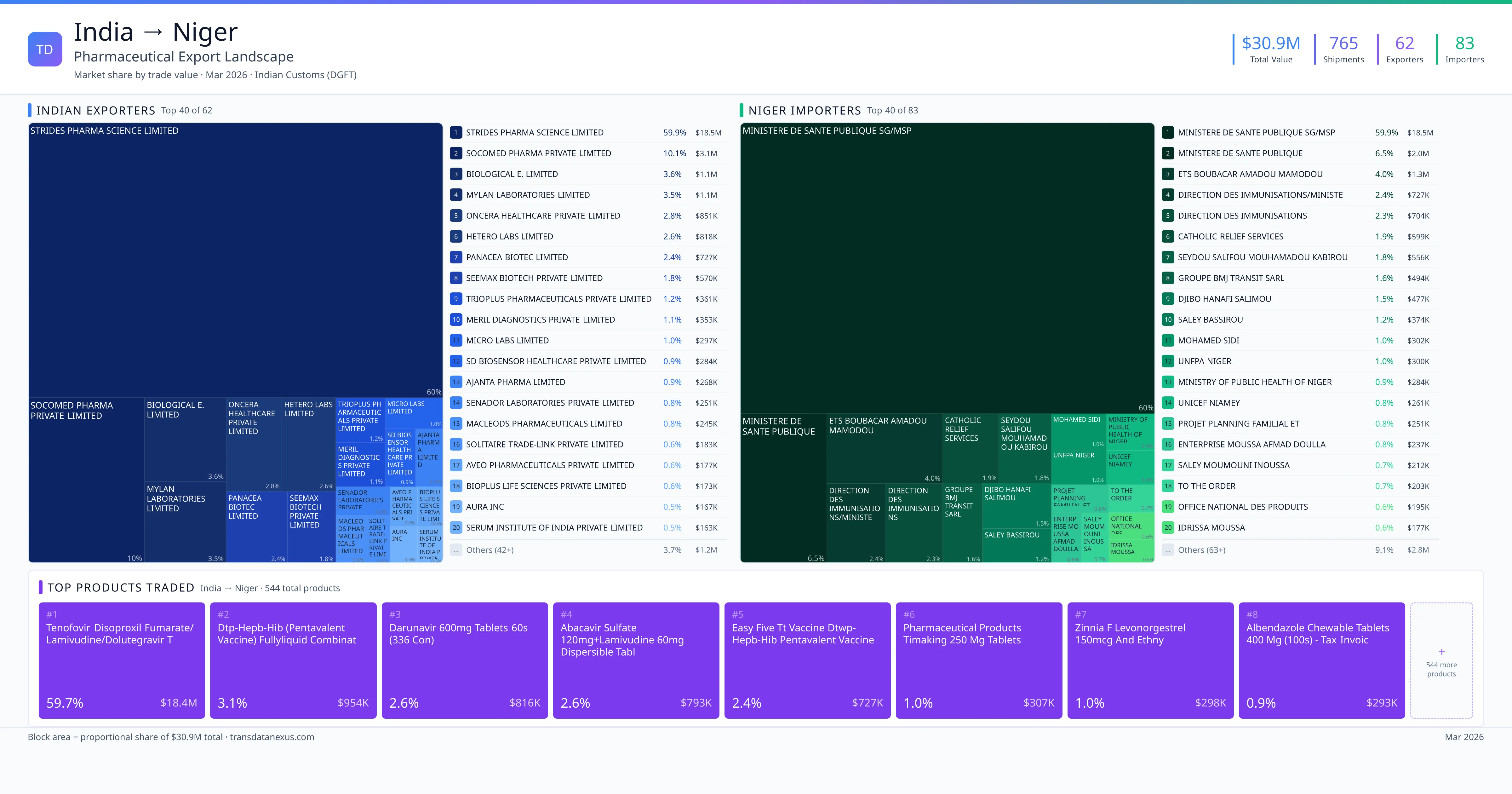Click the Others (42+) exporters row
Screen dimensions: 1512x794
[490, 550]
